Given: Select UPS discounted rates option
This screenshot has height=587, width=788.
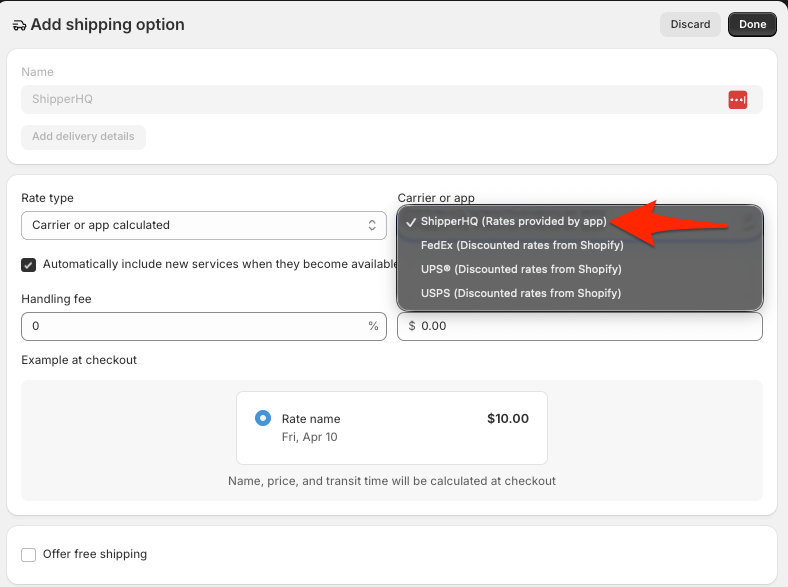Looking at the screenshot, I should coord(521,269).
